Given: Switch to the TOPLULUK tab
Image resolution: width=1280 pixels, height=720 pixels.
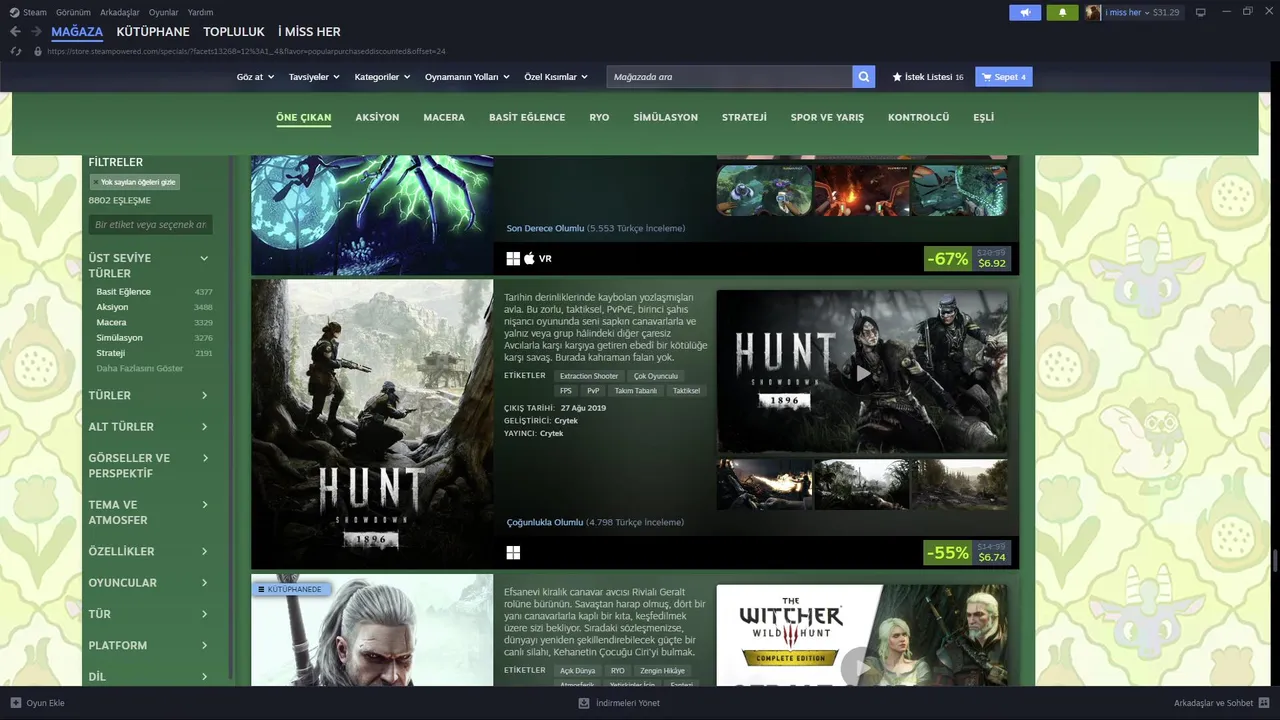Looking at the screenshot, I should pyautogui.click(x=234, y=32).
